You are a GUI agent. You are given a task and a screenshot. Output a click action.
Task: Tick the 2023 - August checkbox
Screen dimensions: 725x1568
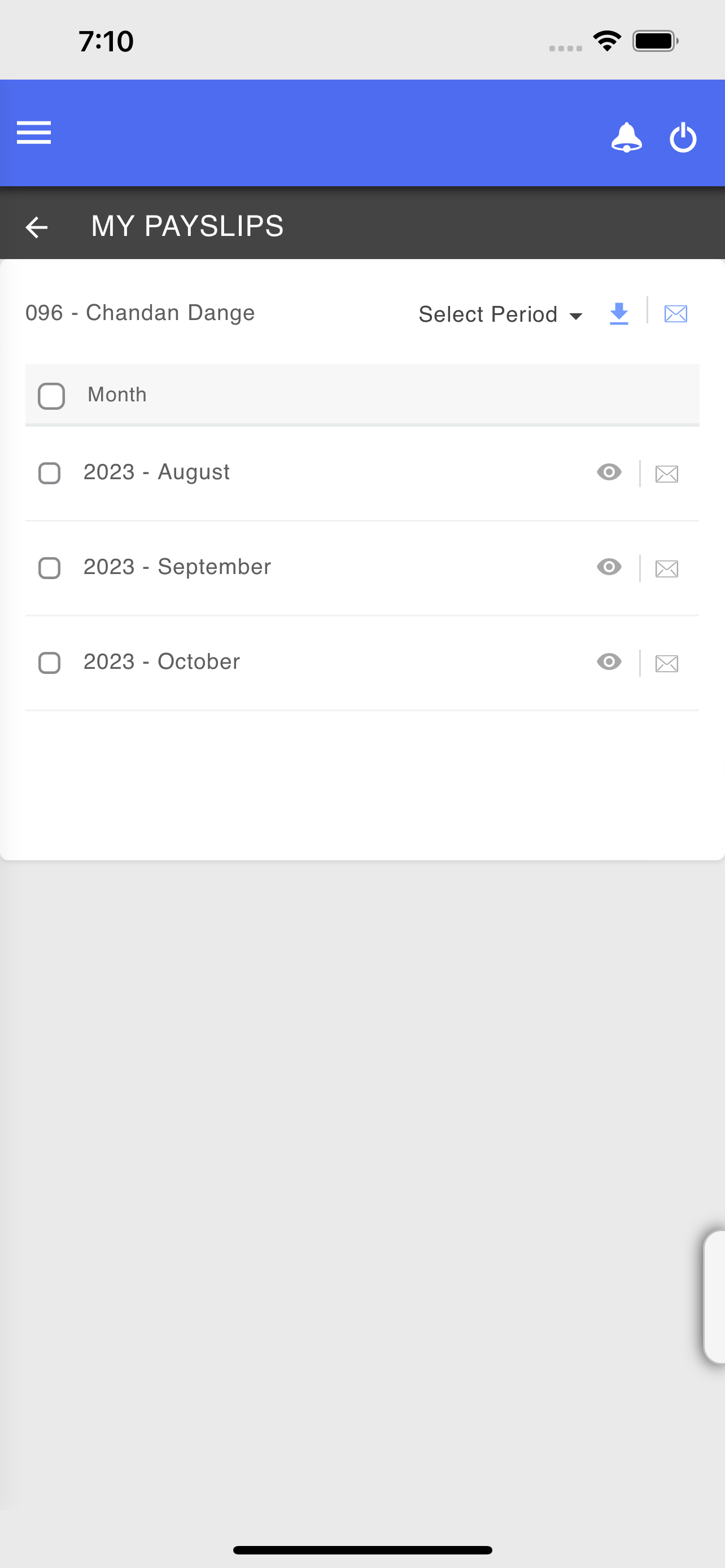[x=49, y=473]
